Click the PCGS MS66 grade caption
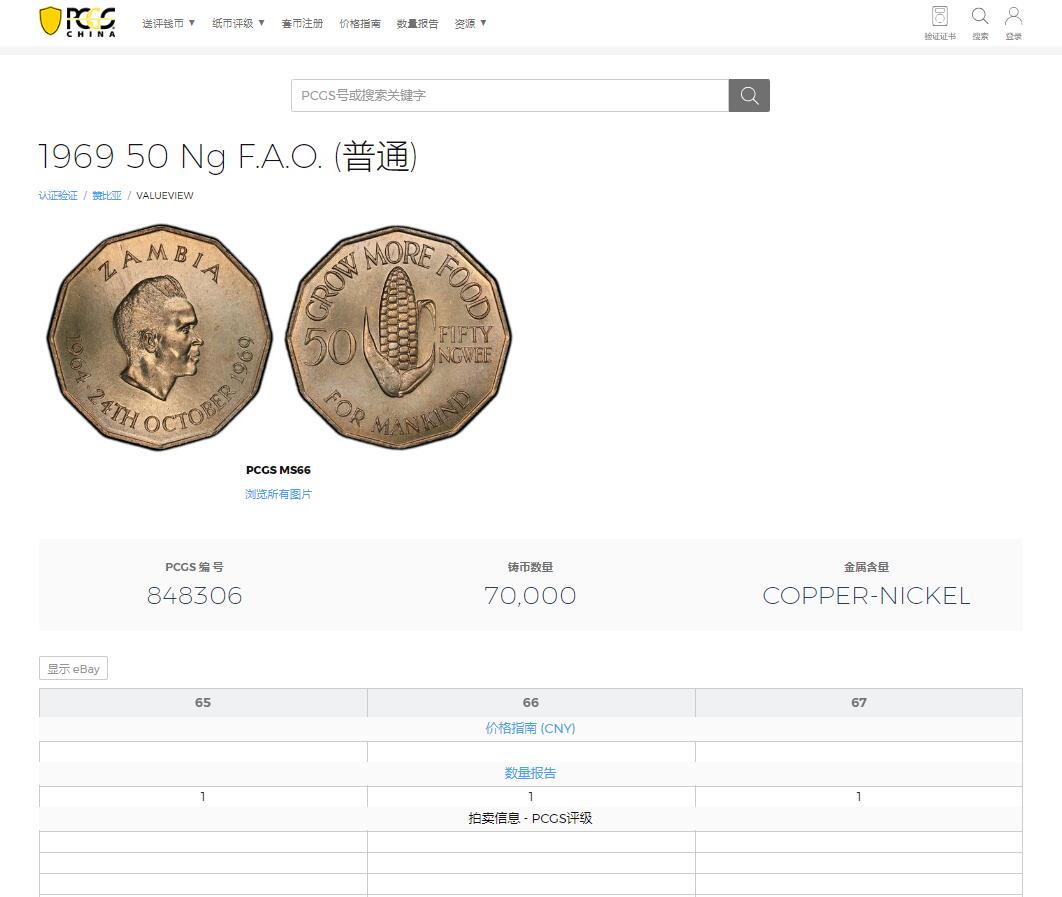Viewport: 1062px width, 897px height. [278, 470]
